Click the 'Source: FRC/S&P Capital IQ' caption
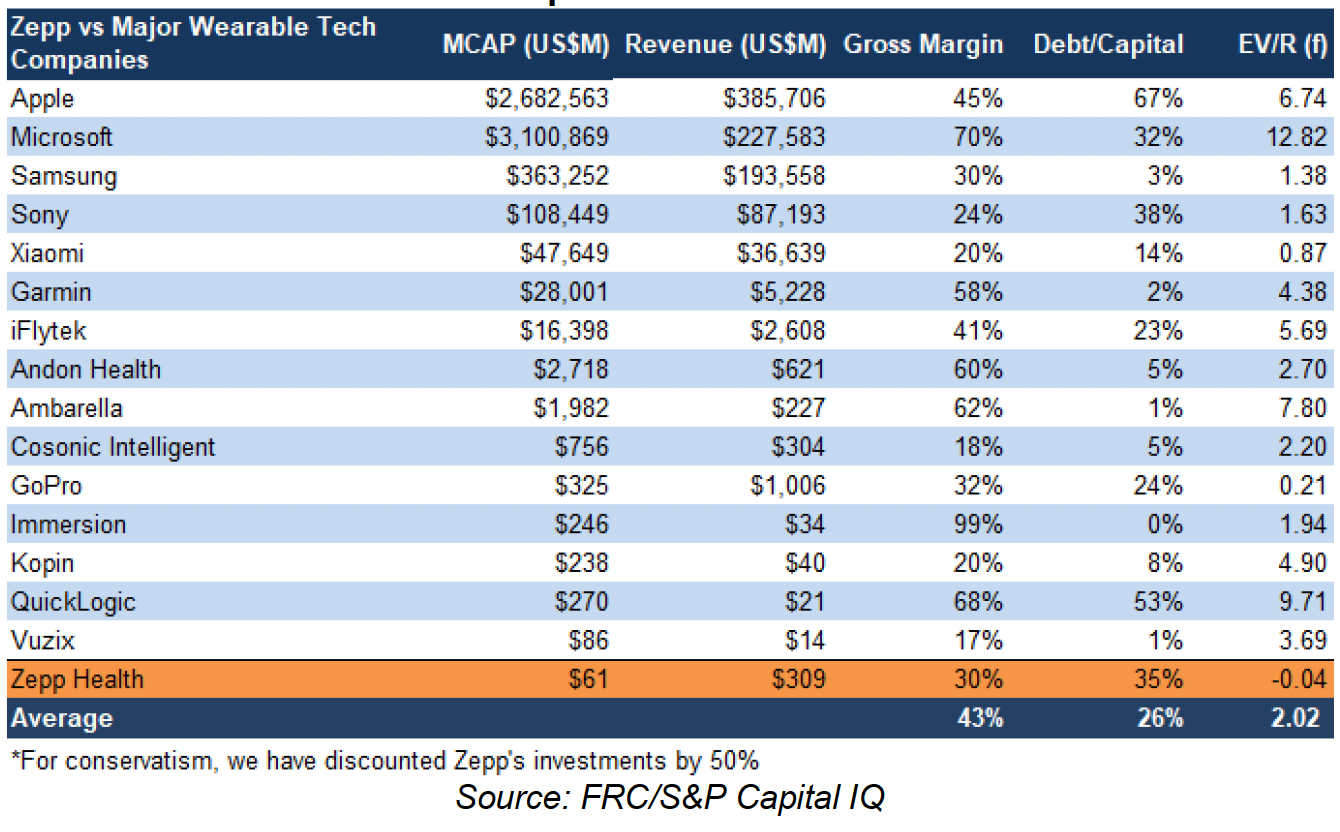Screen dimensions: 1340x832 pyautogui.click(x=670, y=798)
